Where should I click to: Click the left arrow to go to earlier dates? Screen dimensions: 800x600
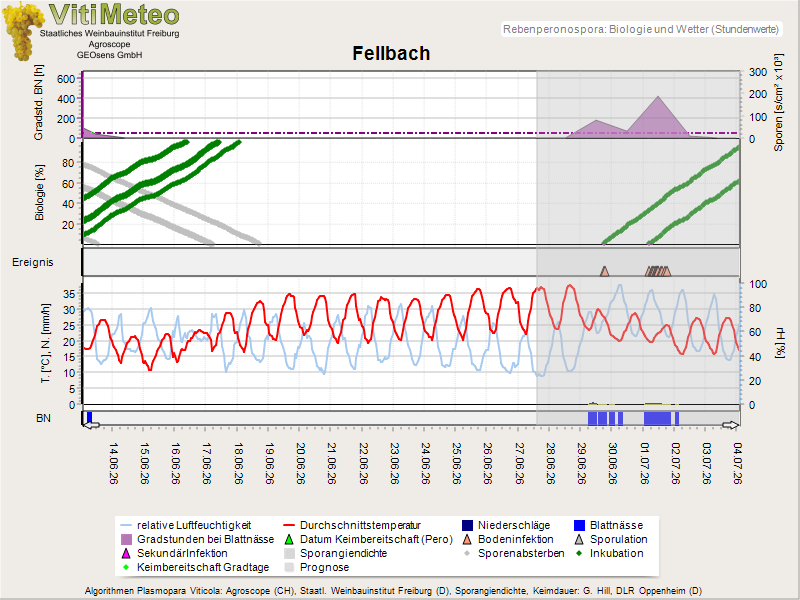point(91,425)
